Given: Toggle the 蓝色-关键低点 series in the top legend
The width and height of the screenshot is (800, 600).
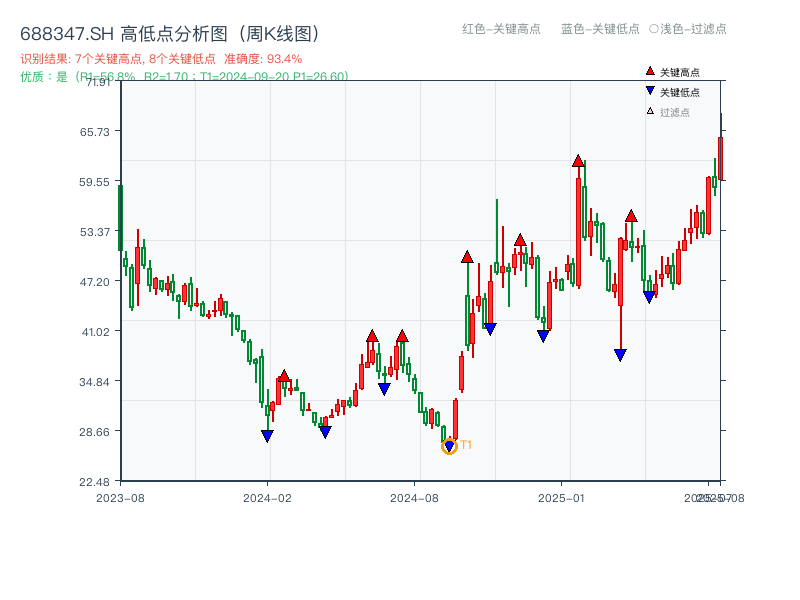Looking at the screenshot, I should pos(600,29).
